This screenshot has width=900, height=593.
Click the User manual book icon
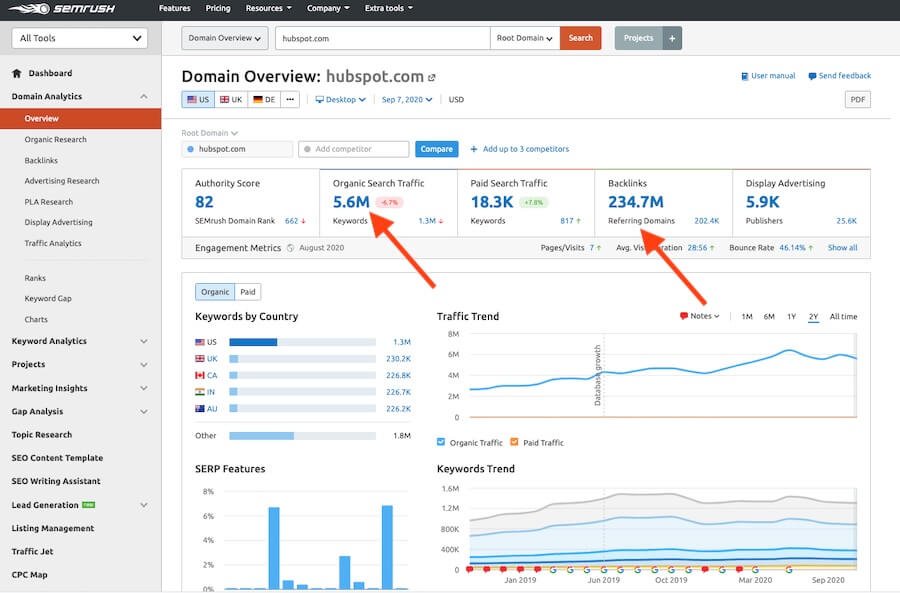[x=744, y=76]
